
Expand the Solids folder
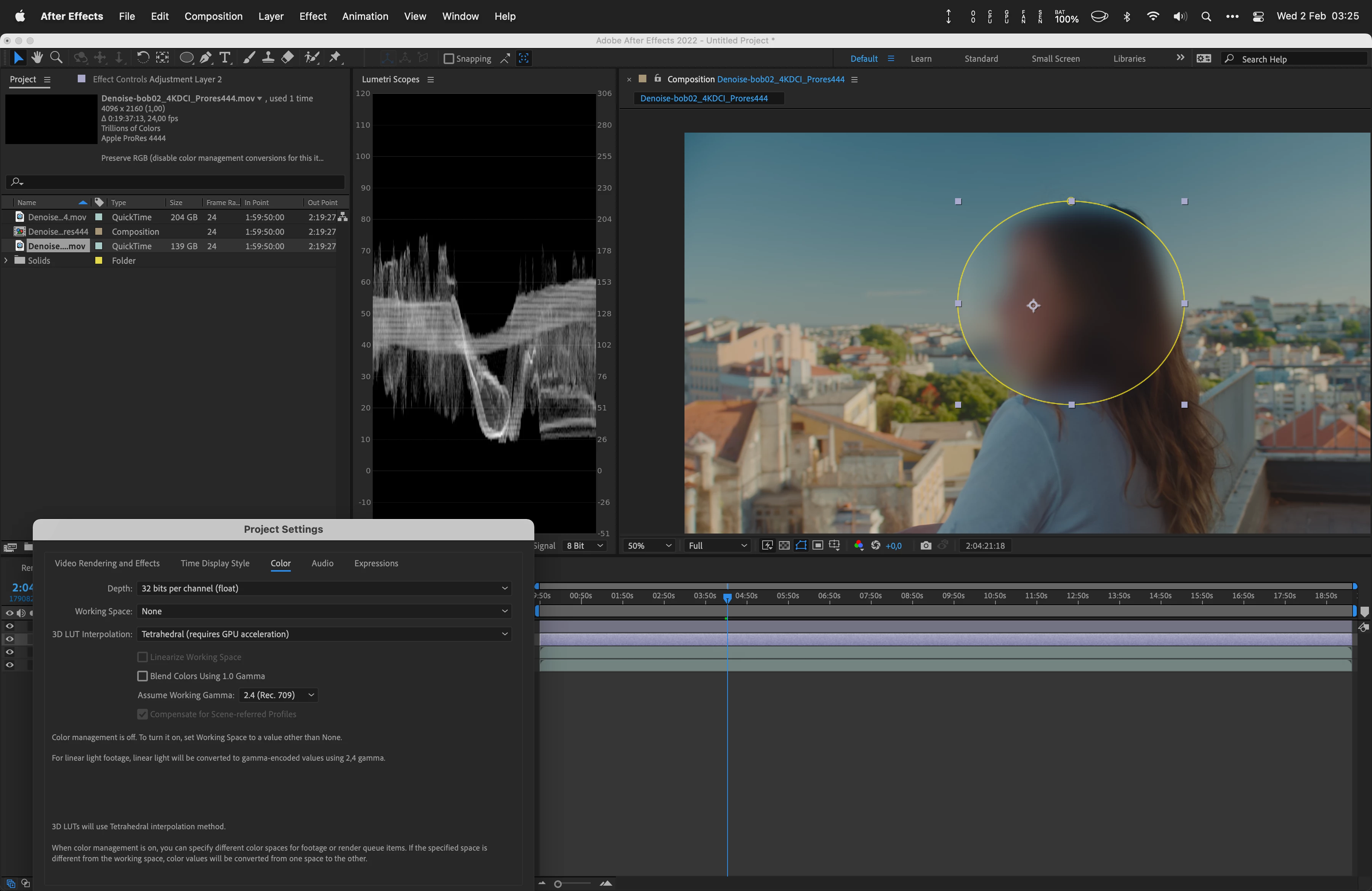6,261
